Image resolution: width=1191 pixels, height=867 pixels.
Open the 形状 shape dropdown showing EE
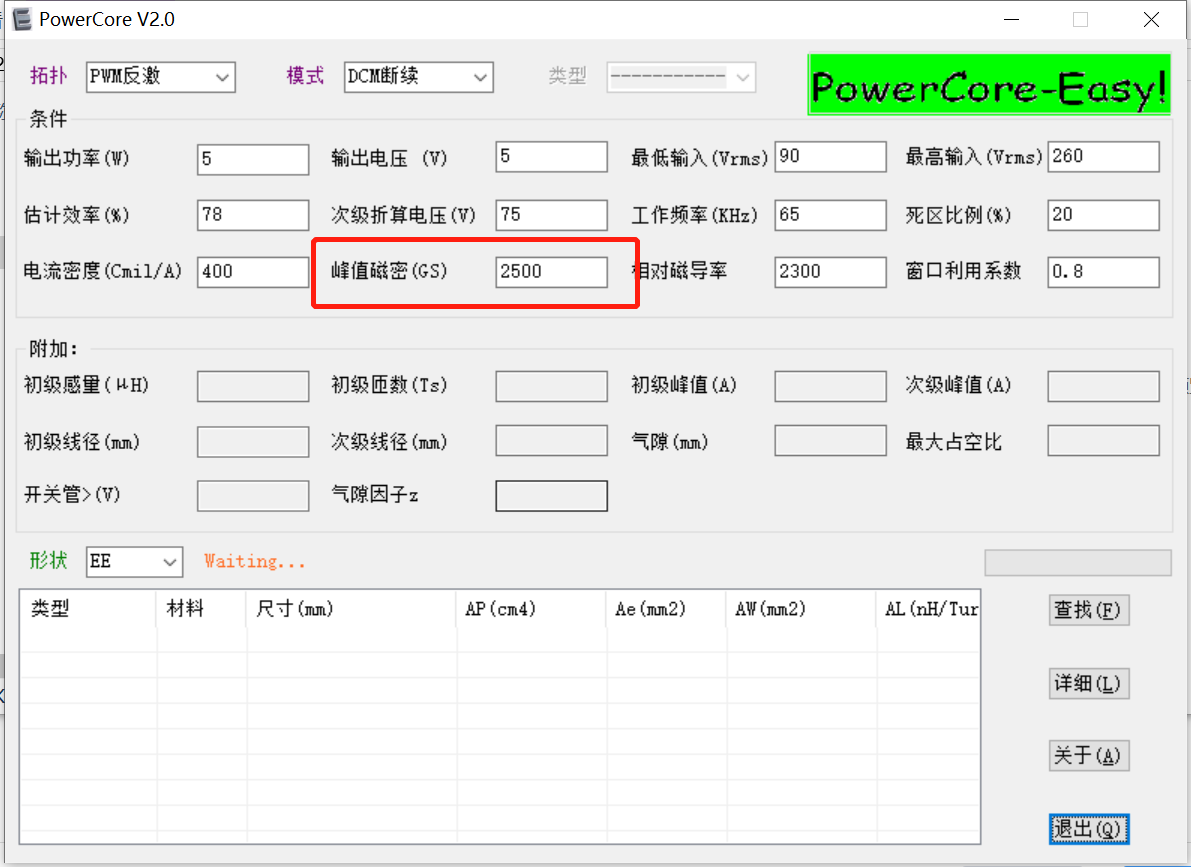134,562
